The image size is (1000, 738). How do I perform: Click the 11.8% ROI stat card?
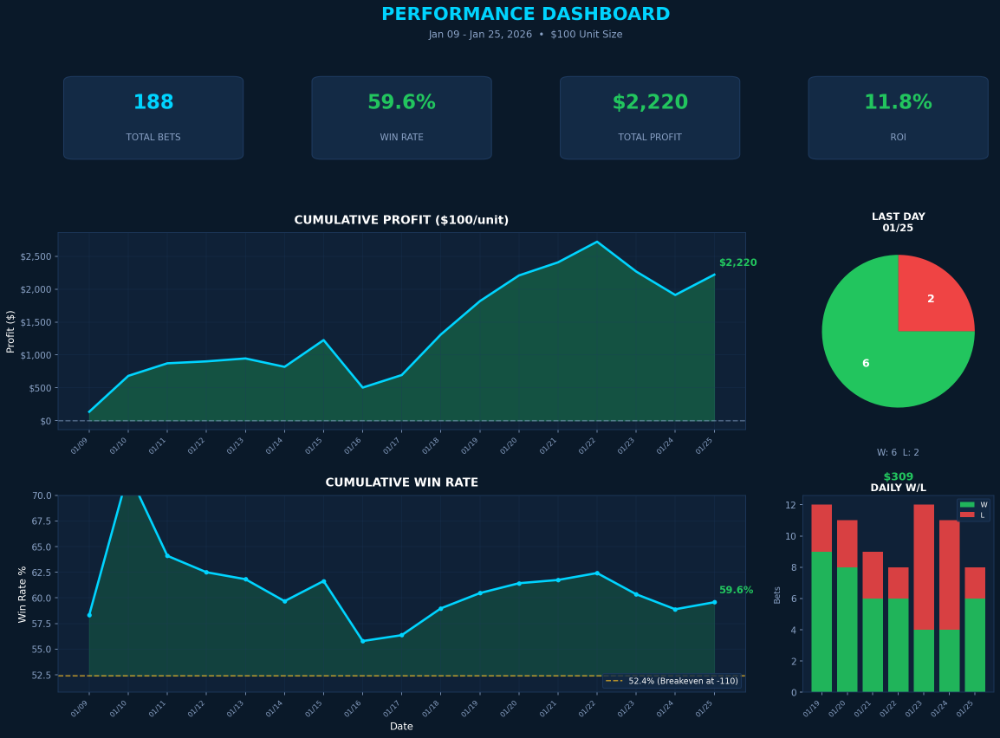click(x=897, y=117)
